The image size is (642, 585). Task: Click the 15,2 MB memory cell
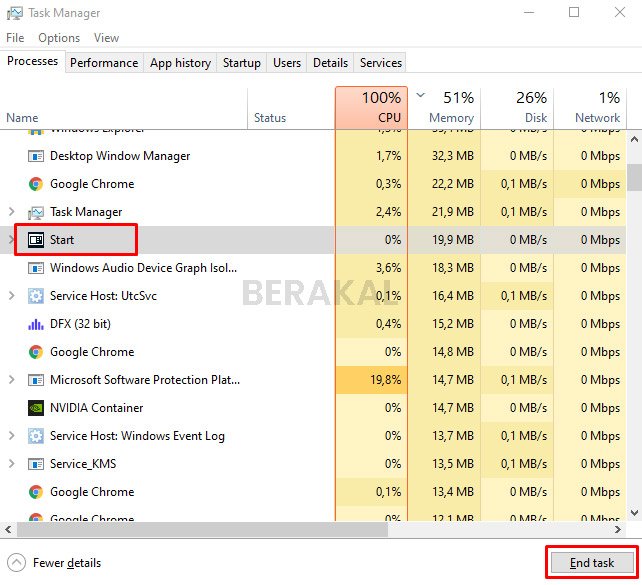(444, 324)
